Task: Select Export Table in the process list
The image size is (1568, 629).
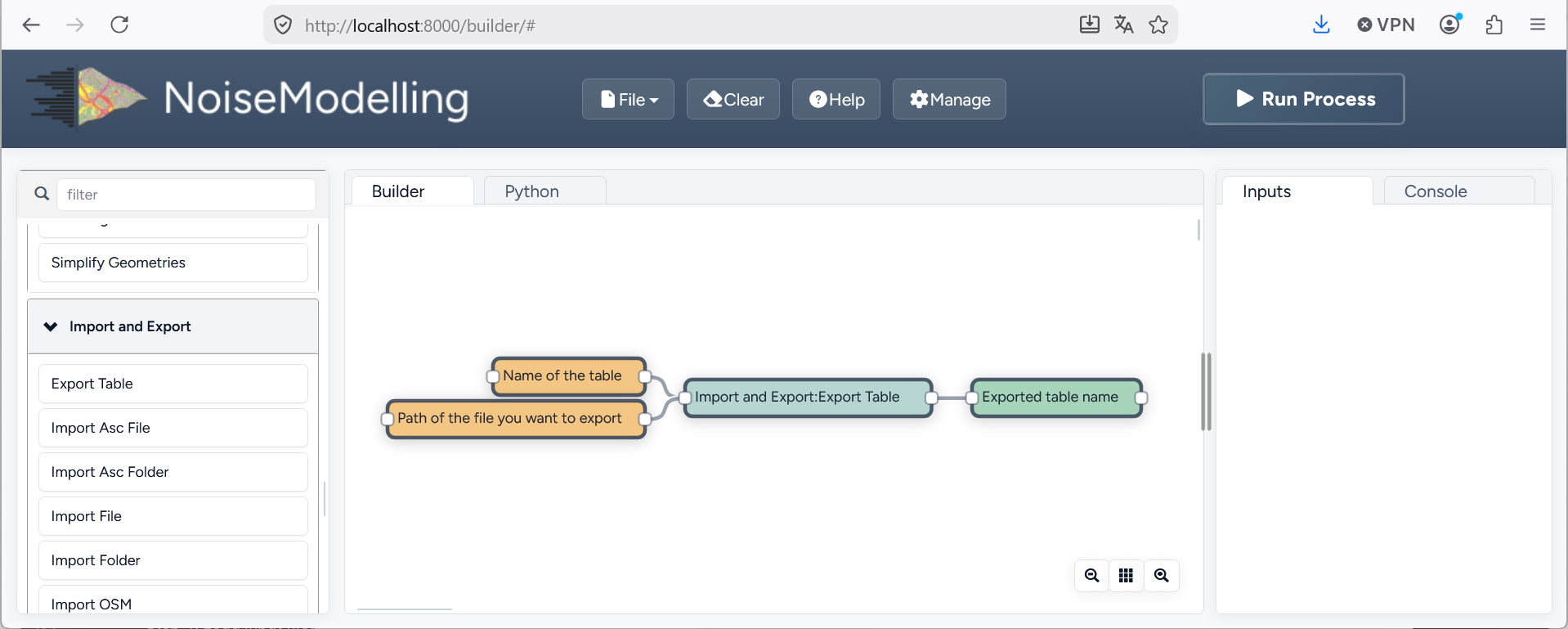Action: 173,384
